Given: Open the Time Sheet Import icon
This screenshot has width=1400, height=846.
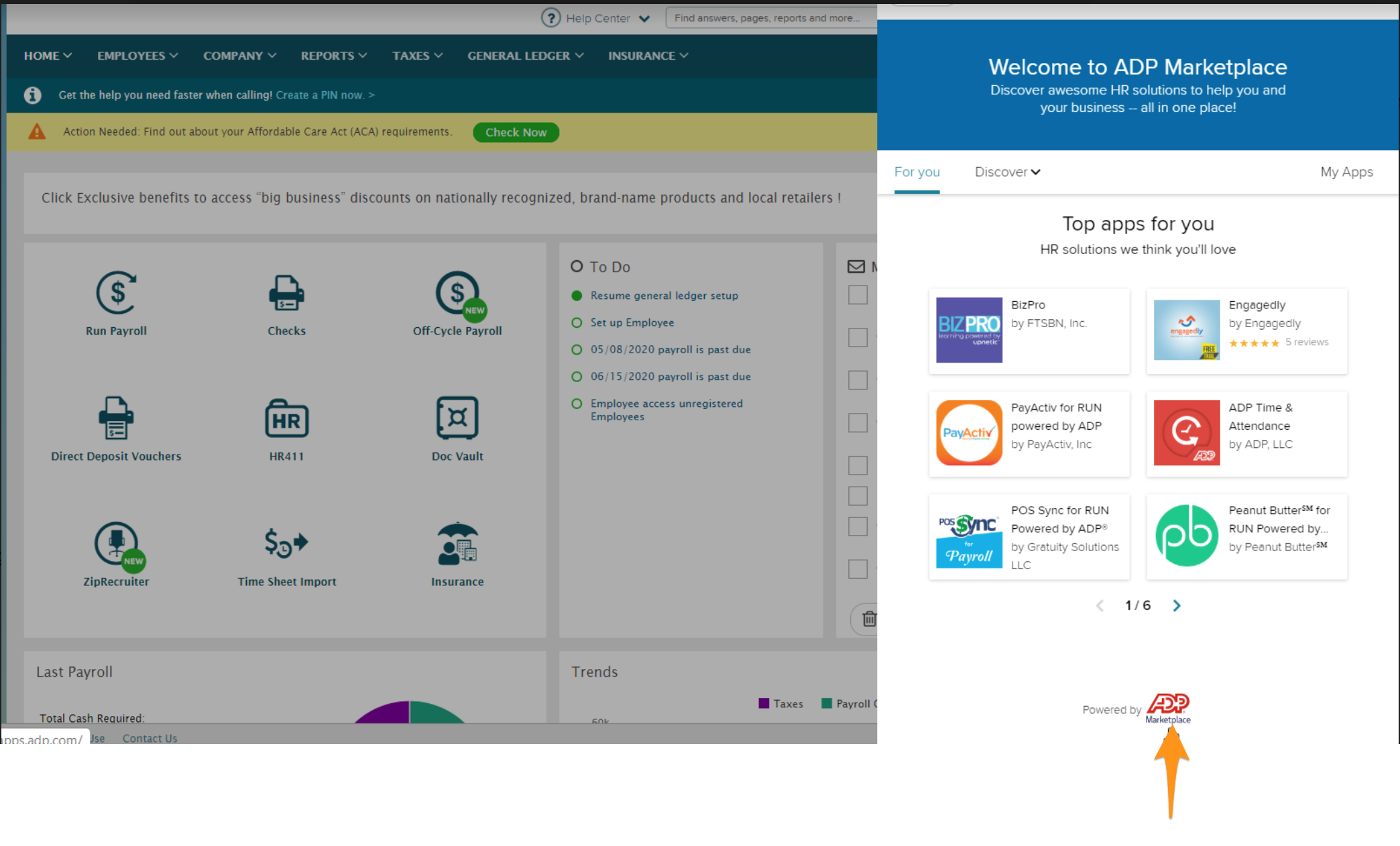Looking at the screenshot, I should pyautogui.click(x=286, y=544).
